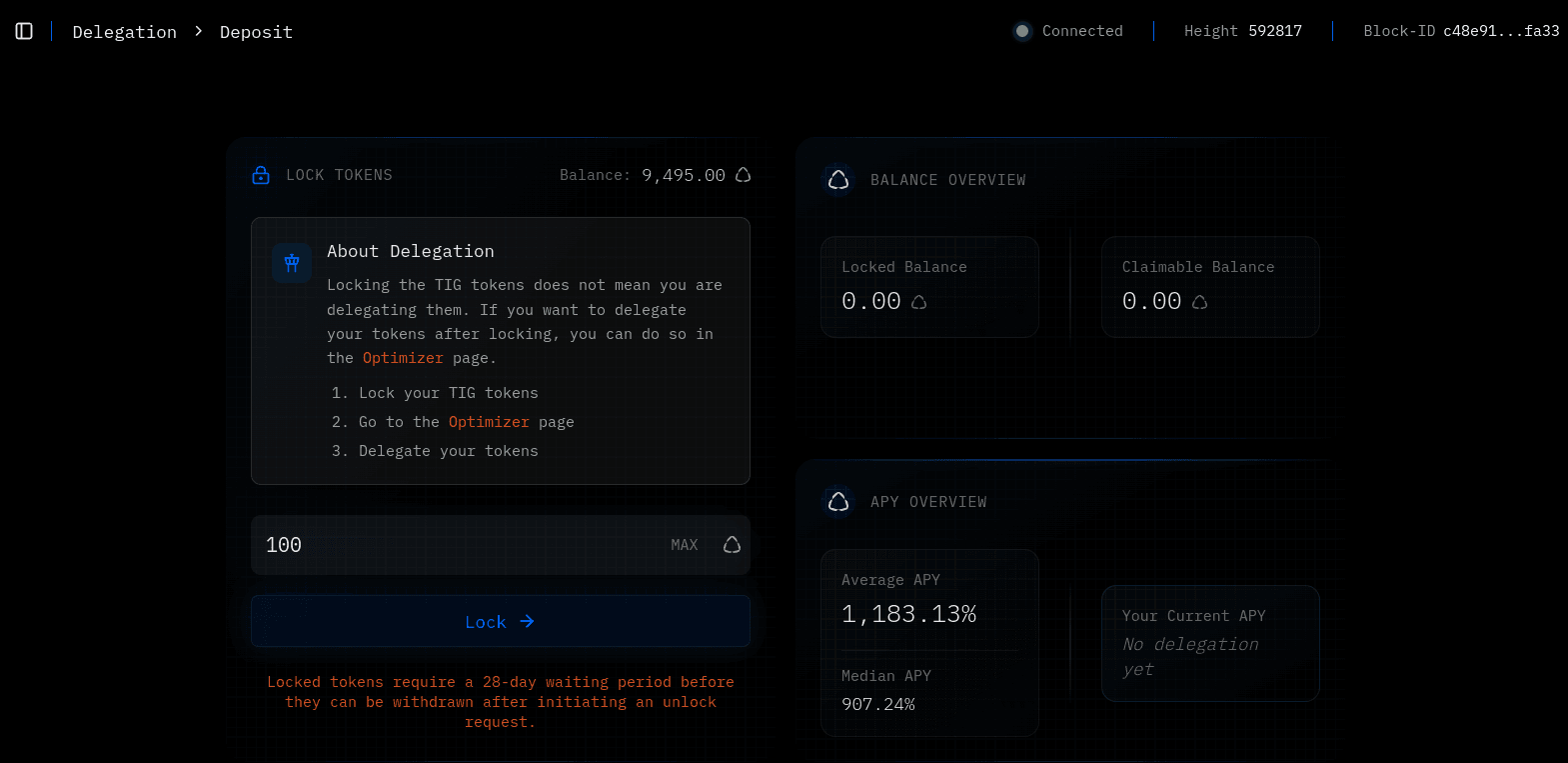Click the Balance Overview header icon
The height and width of the screenshot is (763, 1568).
click(838, 180)
